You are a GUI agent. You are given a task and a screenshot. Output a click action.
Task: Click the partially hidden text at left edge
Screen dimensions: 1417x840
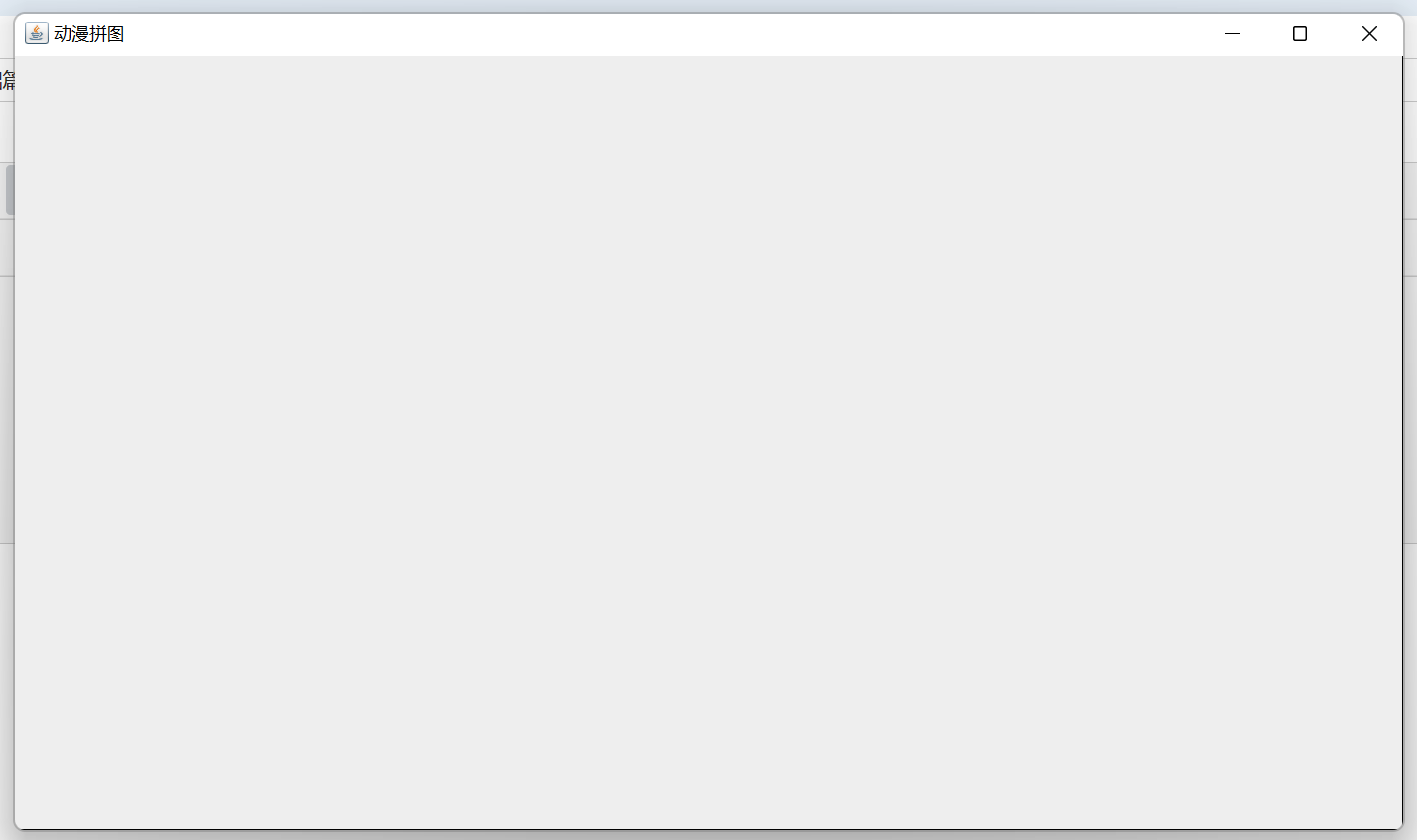[7, 80]
